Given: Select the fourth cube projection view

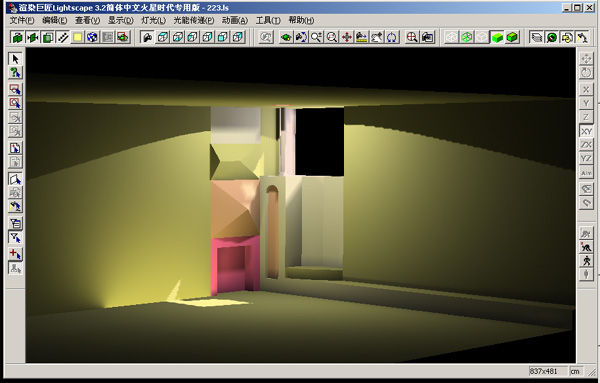Looking at the screenshot, I should point(207,37).
